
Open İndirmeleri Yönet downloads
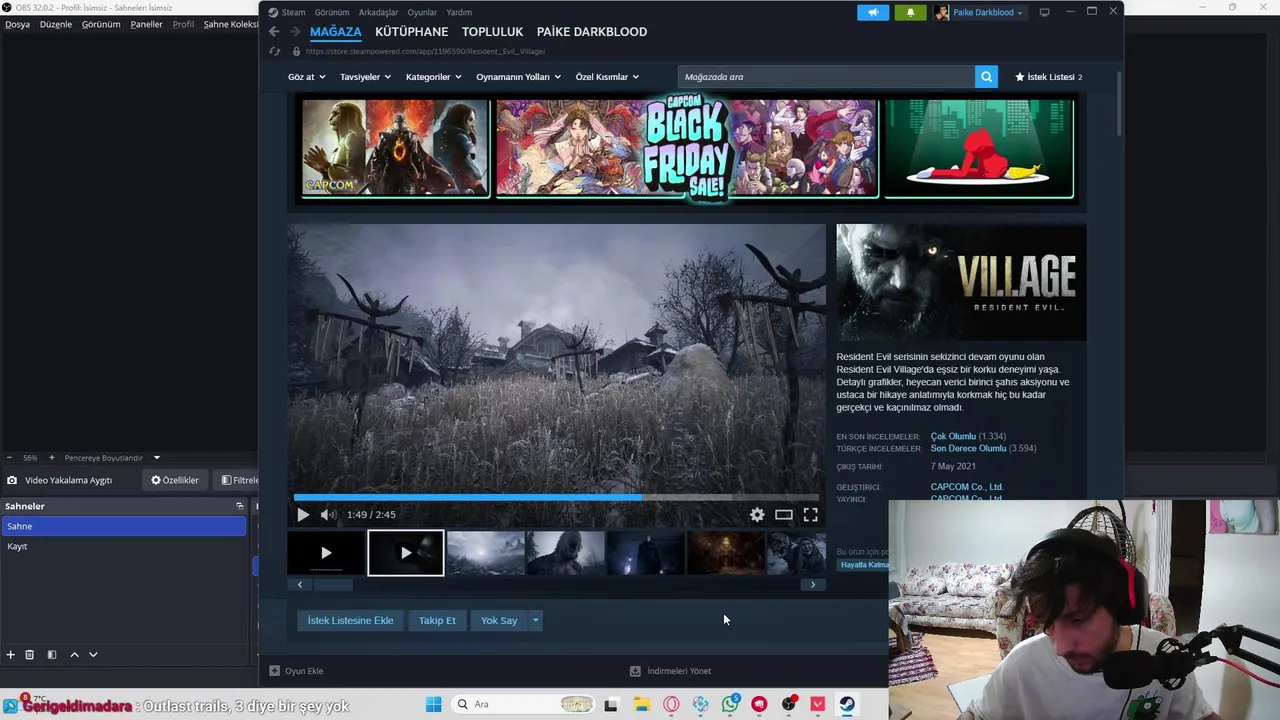[670, 671]
